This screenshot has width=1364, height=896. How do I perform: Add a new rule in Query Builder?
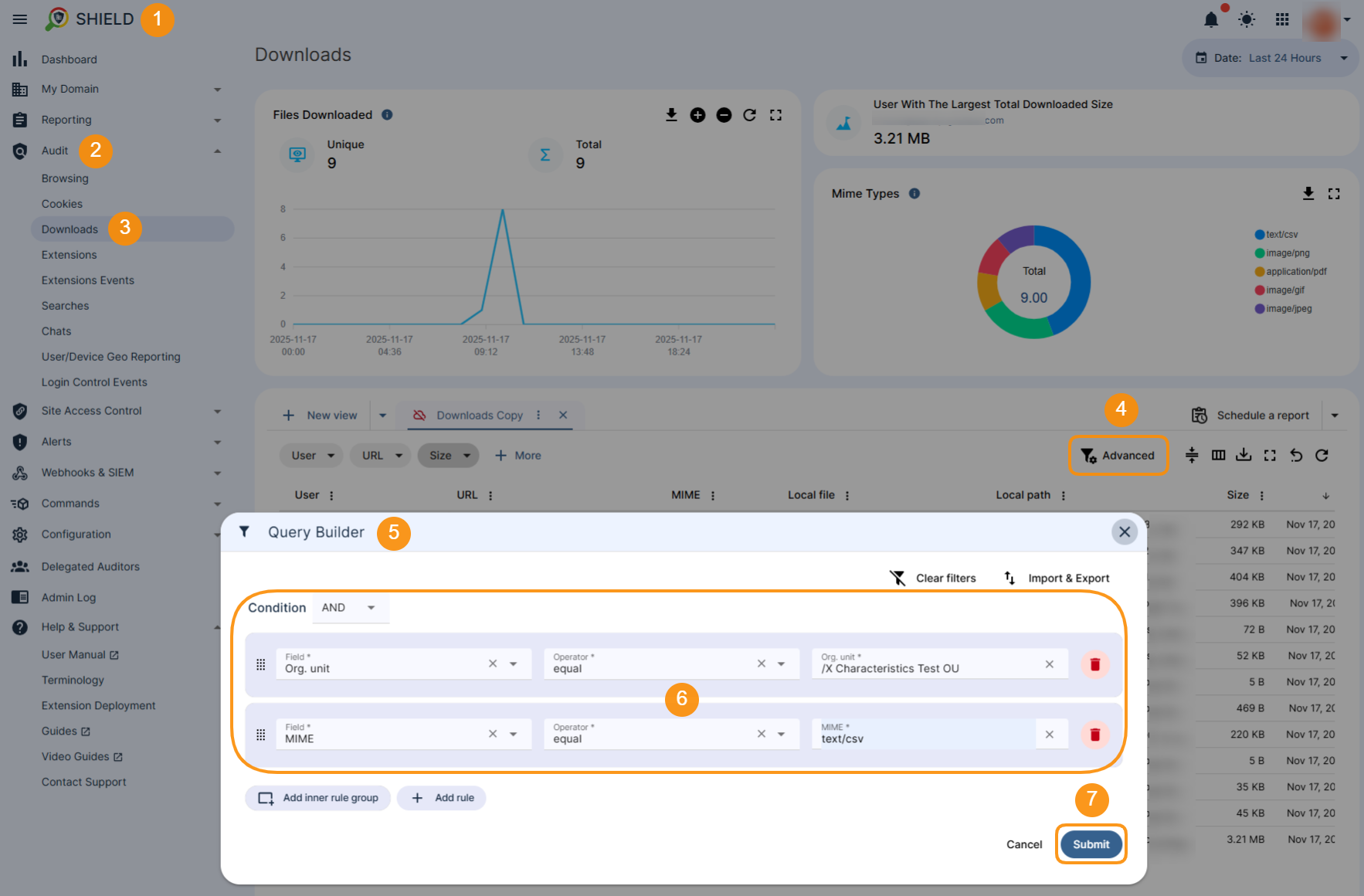441,797
